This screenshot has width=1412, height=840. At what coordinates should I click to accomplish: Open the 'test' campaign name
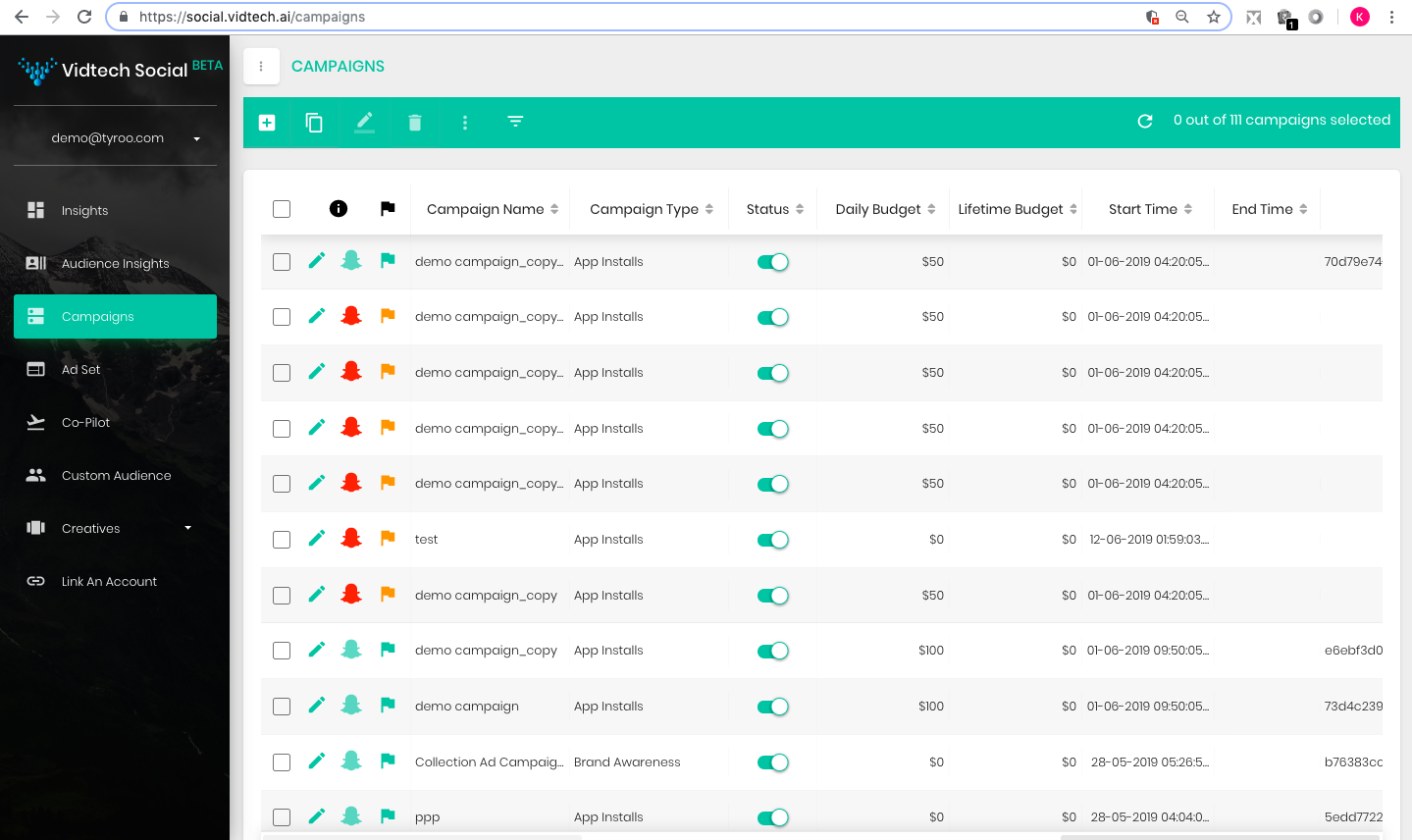pyautogui.click(x=426, y=540)
